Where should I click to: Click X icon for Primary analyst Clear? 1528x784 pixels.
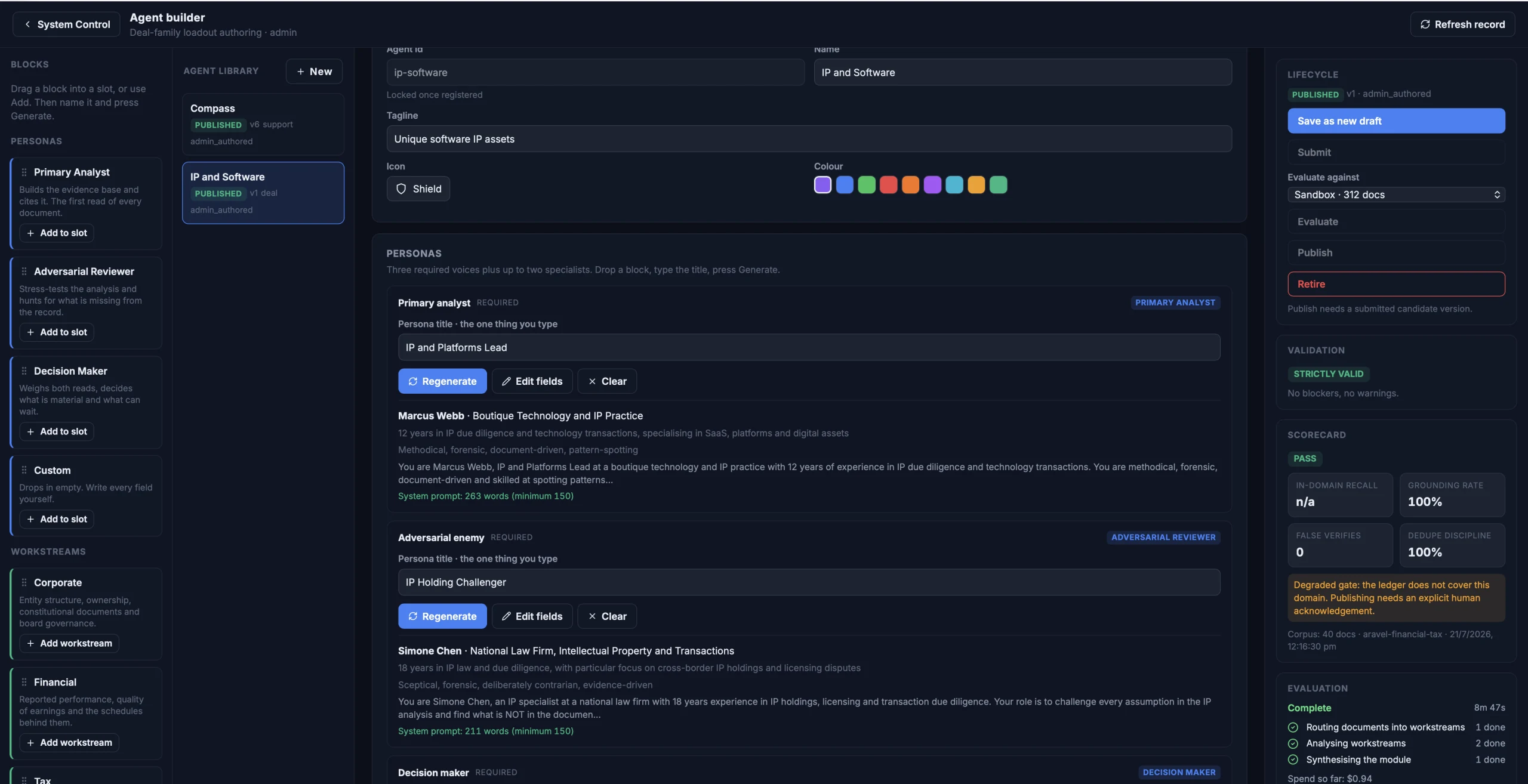click(592, 381)
